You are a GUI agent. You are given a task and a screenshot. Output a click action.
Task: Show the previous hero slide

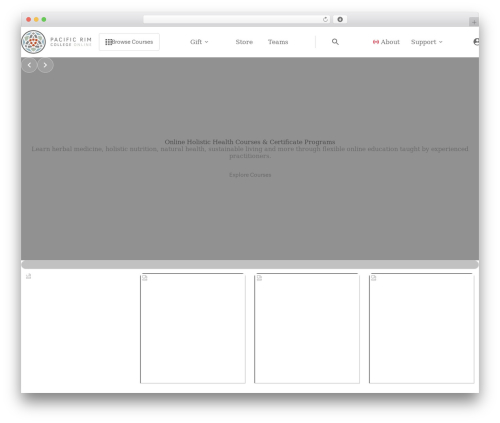click(x=29, y=65)
